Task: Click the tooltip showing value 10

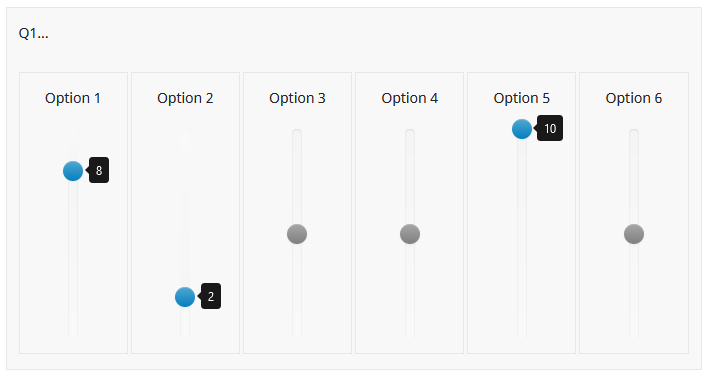Action: [550, 128]
